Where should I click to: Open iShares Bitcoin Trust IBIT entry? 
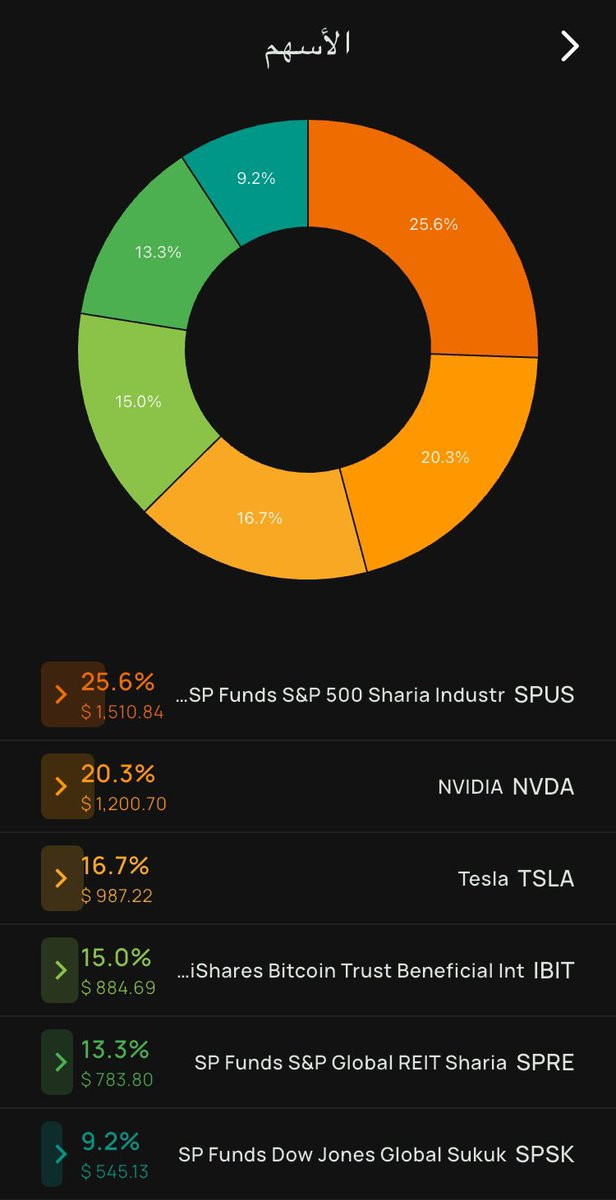pyautogui.click(x=382, y=971)
